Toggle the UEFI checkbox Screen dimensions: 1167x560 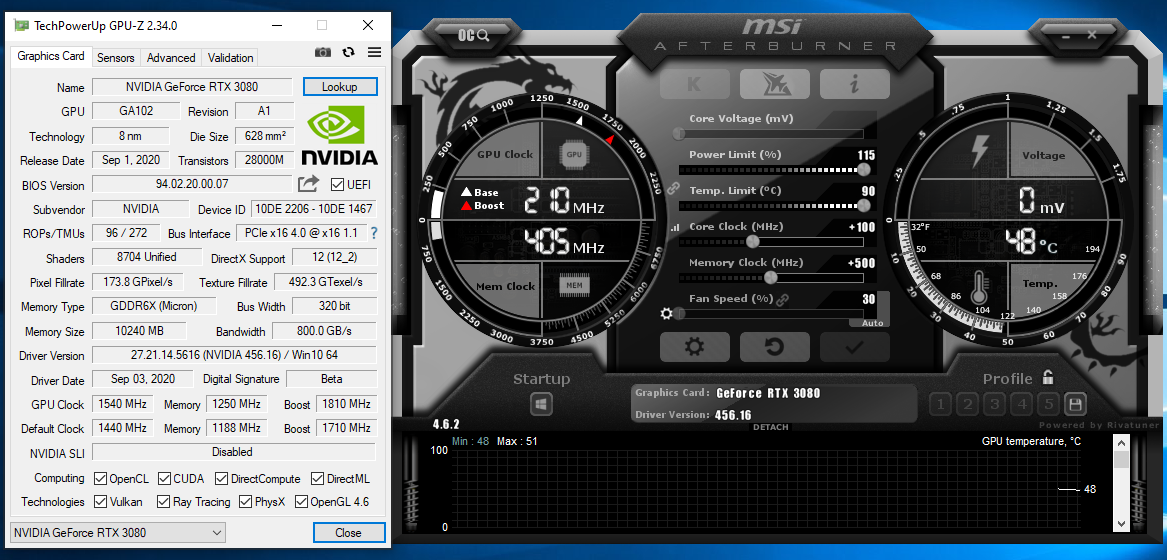(337, 184)
